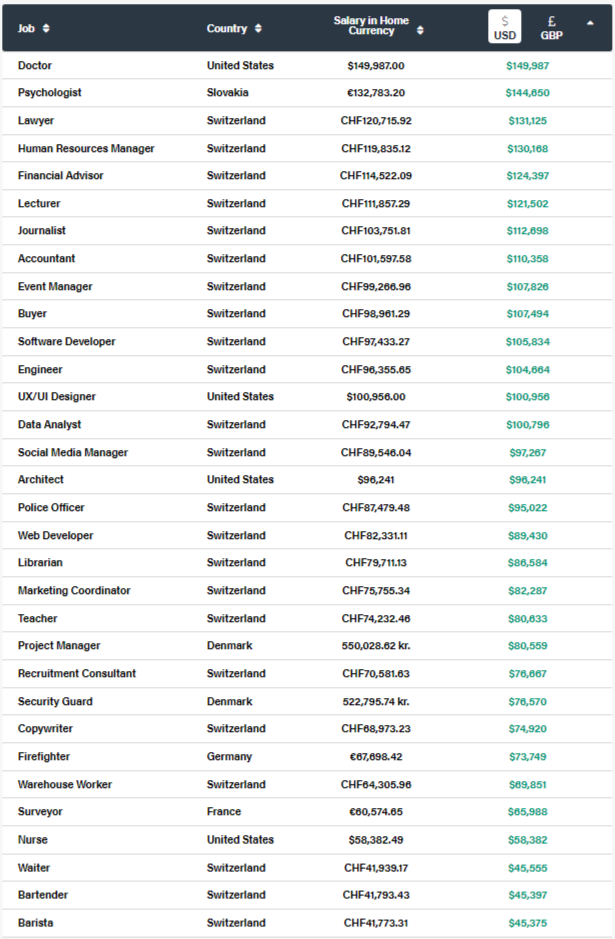The width and height of the screenshot is (615, 939).
Task: Select the Software Developer row
Action: [x=66, y=341]
